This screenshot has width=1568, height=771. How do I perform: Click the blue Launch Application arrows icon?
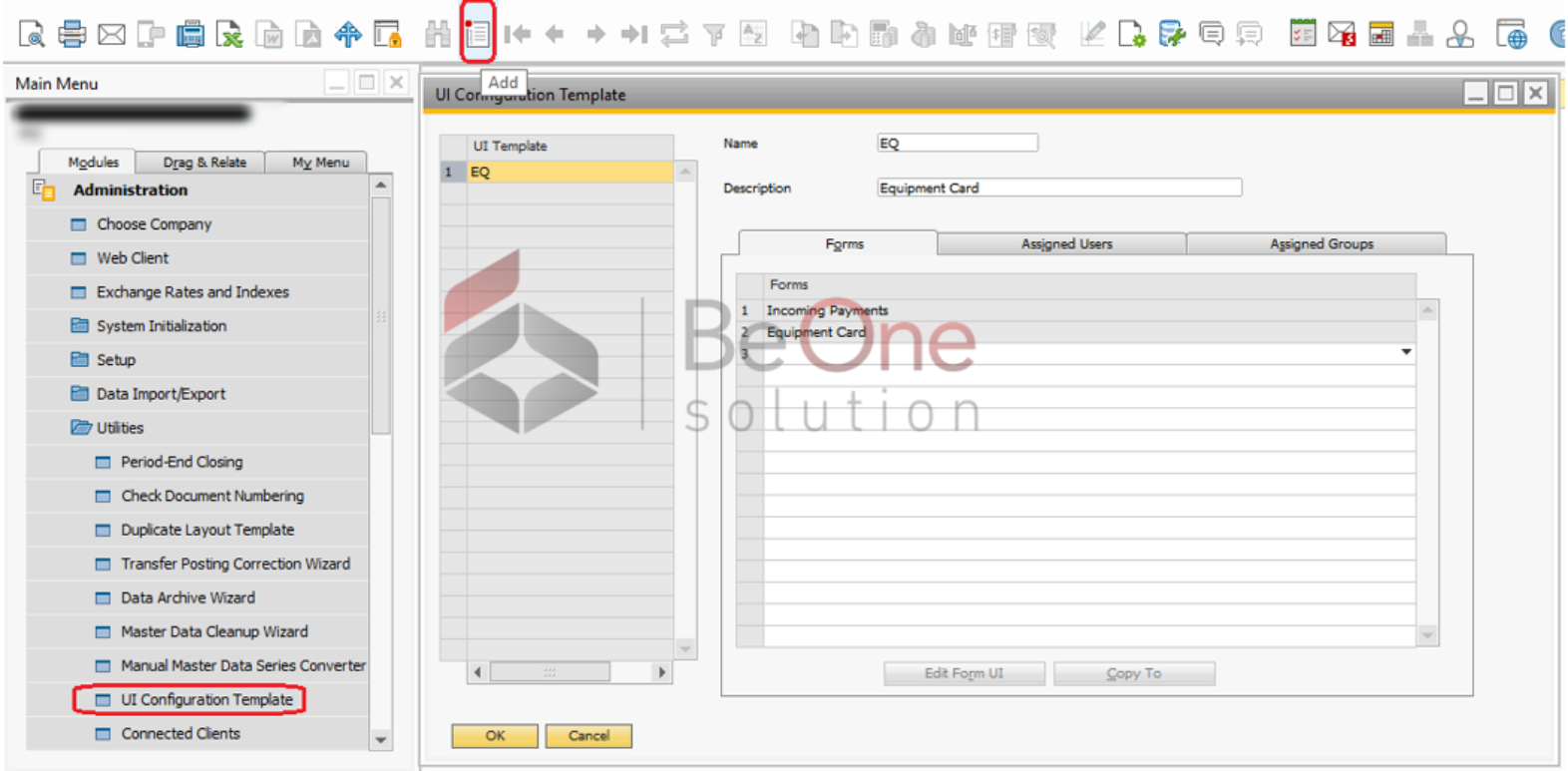point(348,34)
